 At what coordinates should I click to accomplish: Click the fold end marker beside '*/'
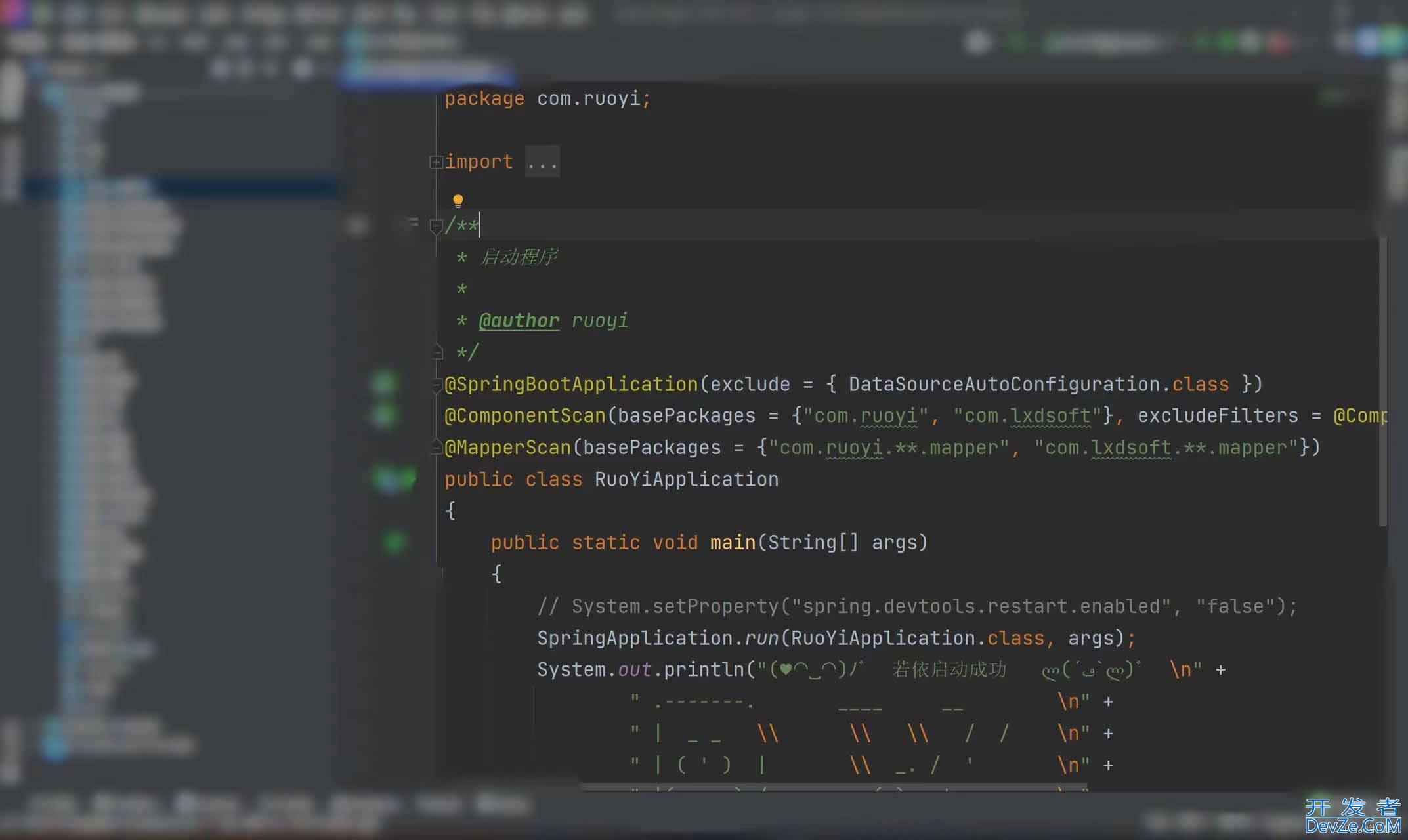pyautogui.click(x=438, y=353)
